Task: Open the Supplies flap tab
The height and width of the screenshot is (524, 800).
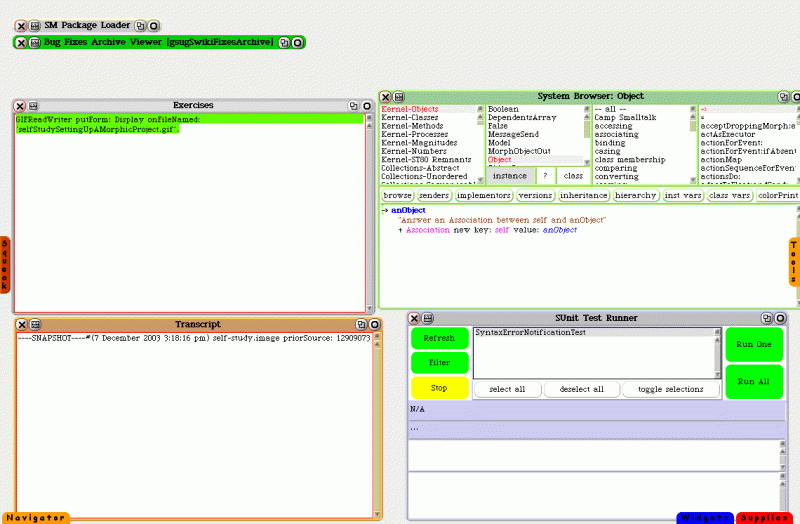Action: 764,518
